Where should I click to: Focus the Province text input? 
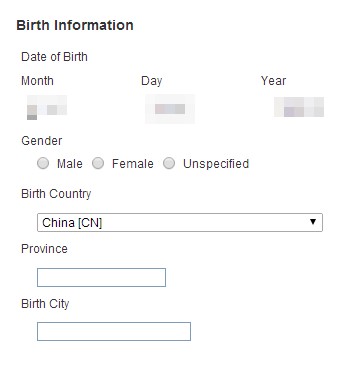pos(101,277)
